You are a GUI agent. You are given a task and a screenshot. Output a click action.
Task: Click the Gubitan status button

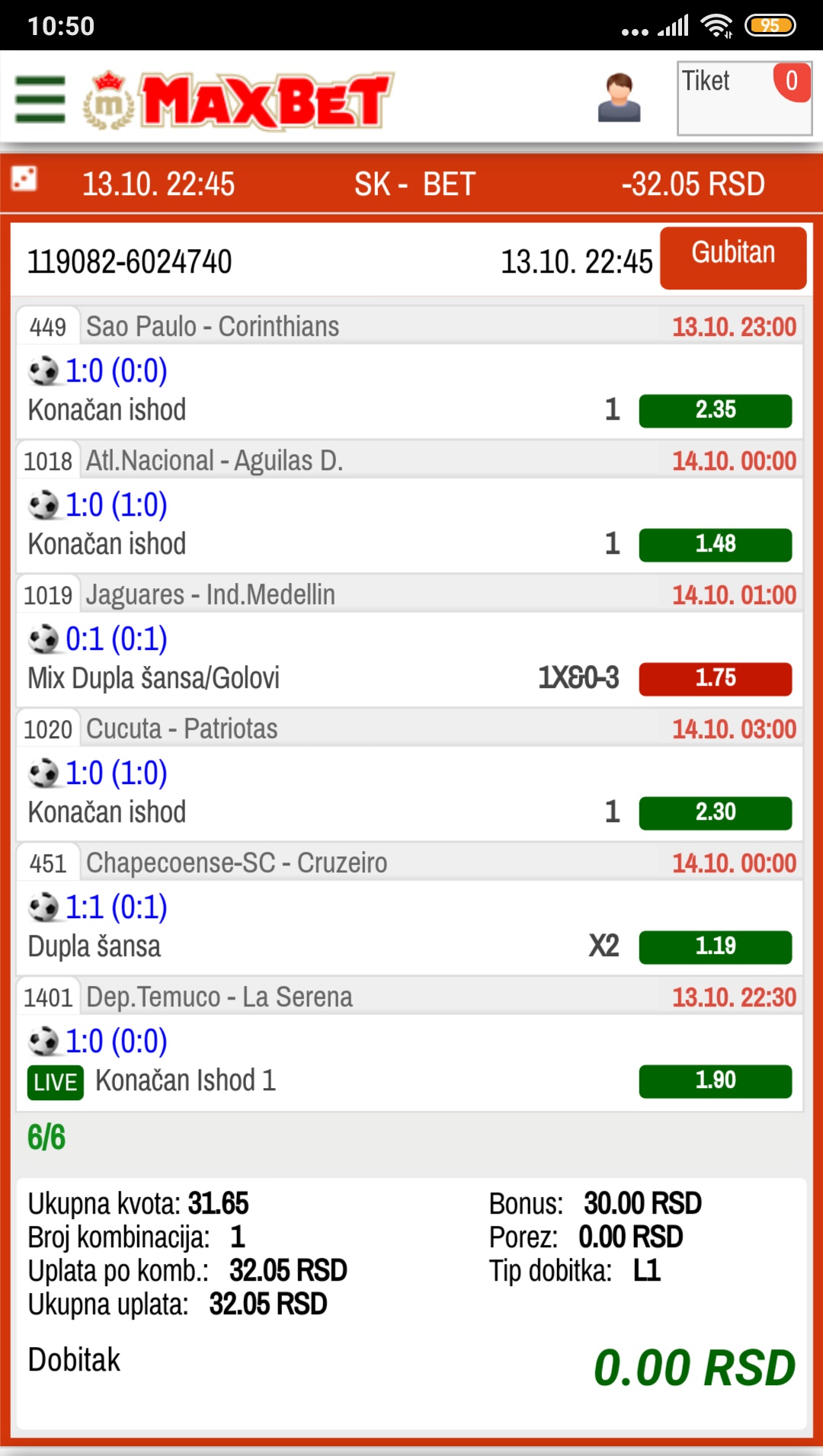[733, 258]
